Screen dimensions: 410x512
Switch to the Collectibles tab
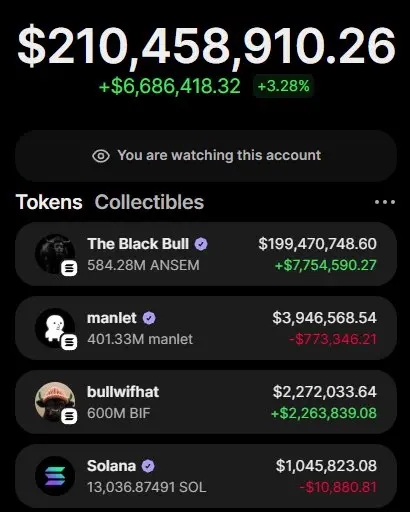coord(149,202)
